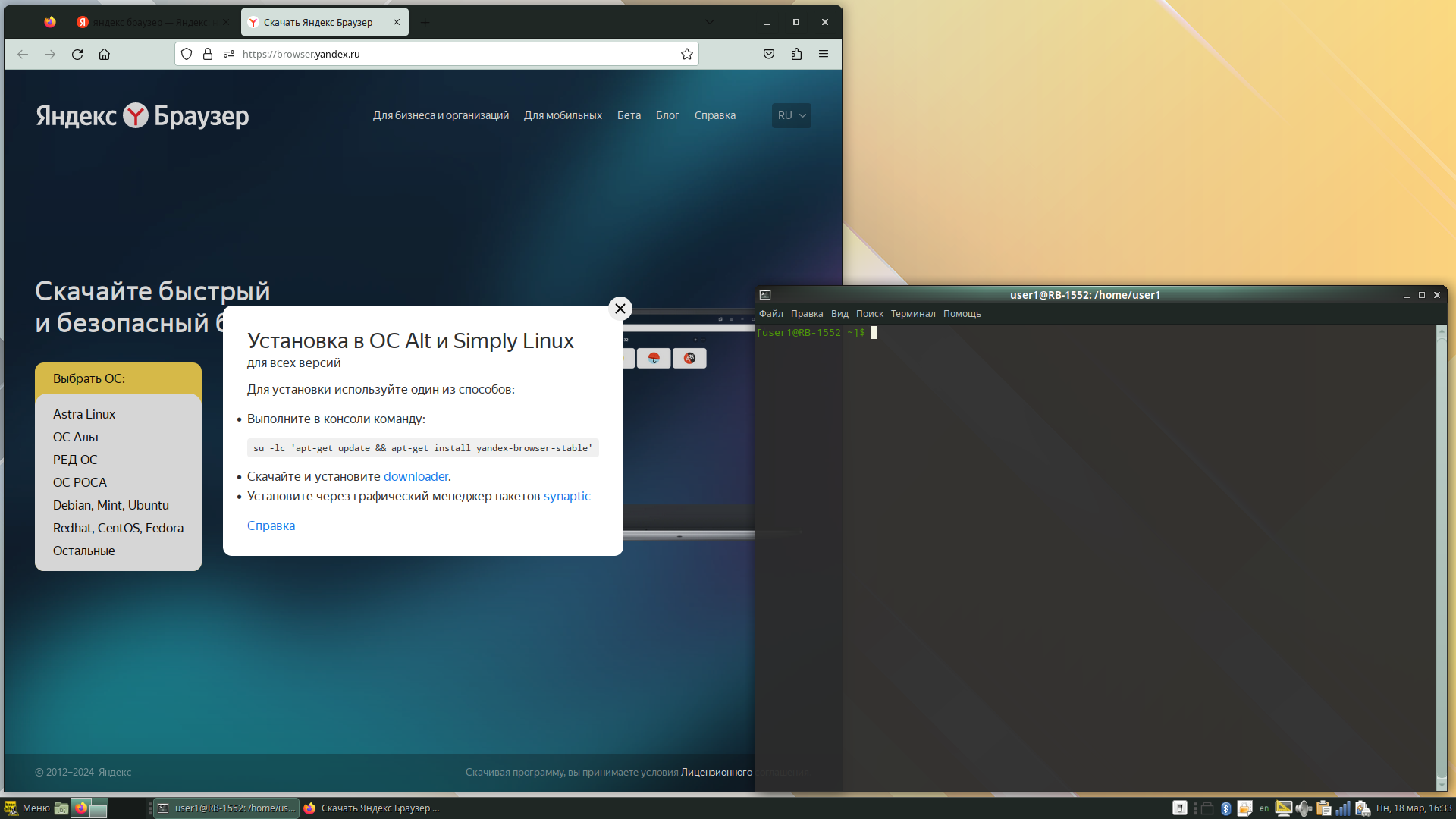
Task: Select Astra Linux in OS list
Action: pyautogui.click(x=84, y=414)
